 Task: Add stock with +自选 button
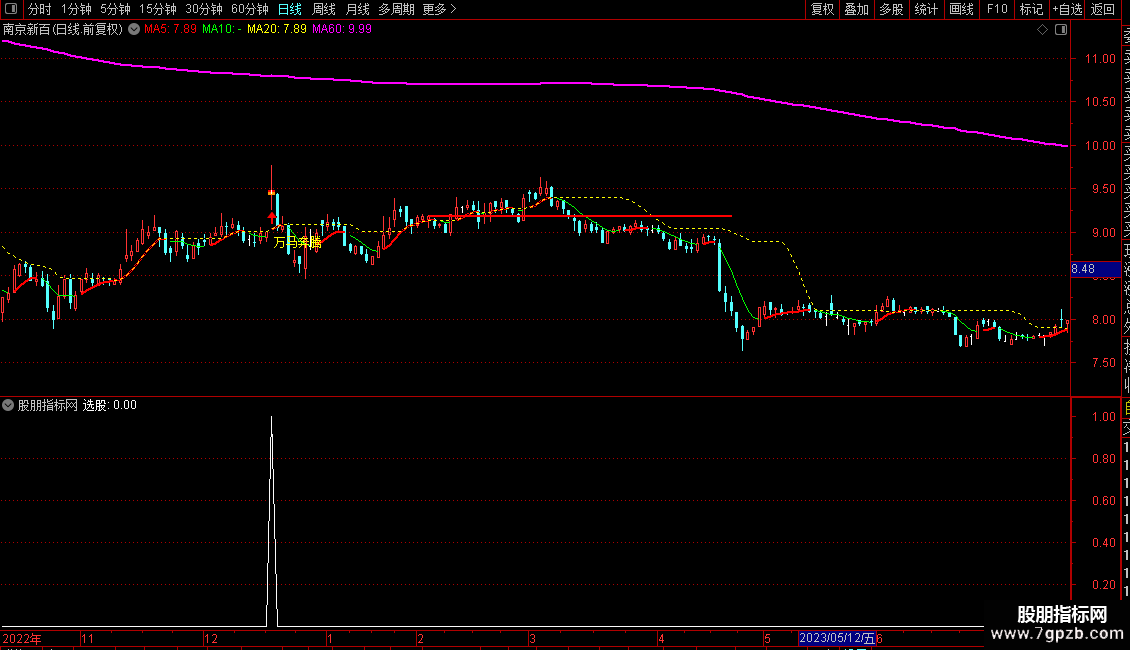point(1067,9)
